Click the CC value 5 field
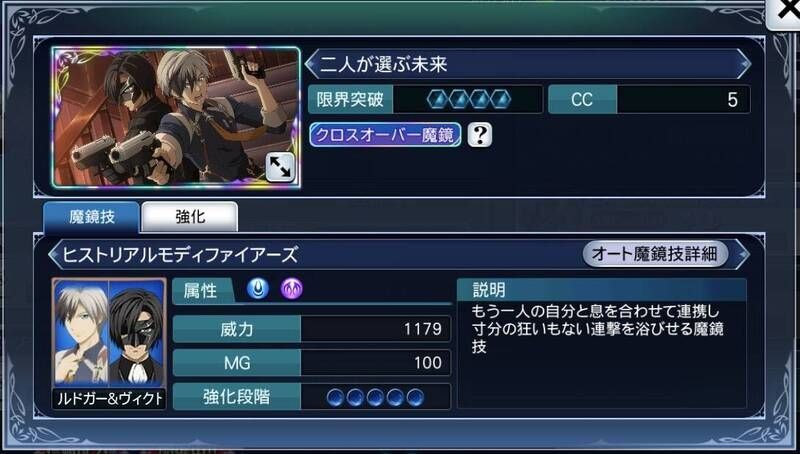Screen dimensions: 800x454 point(683,99)
